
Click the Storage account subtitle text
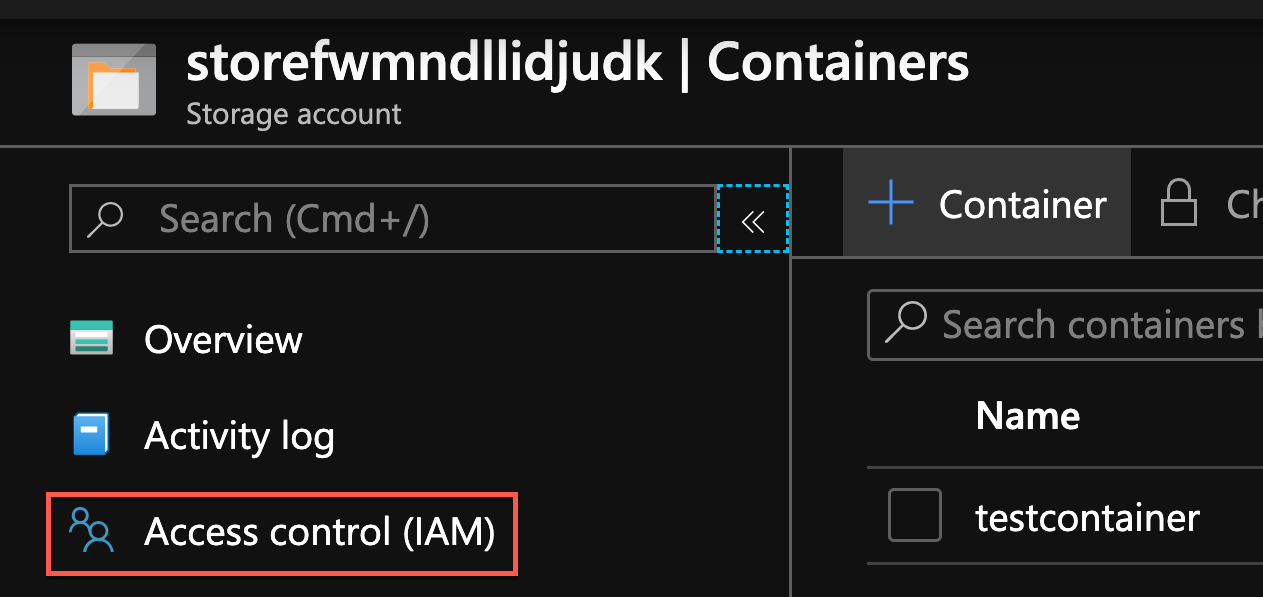[x=293, y=114]
